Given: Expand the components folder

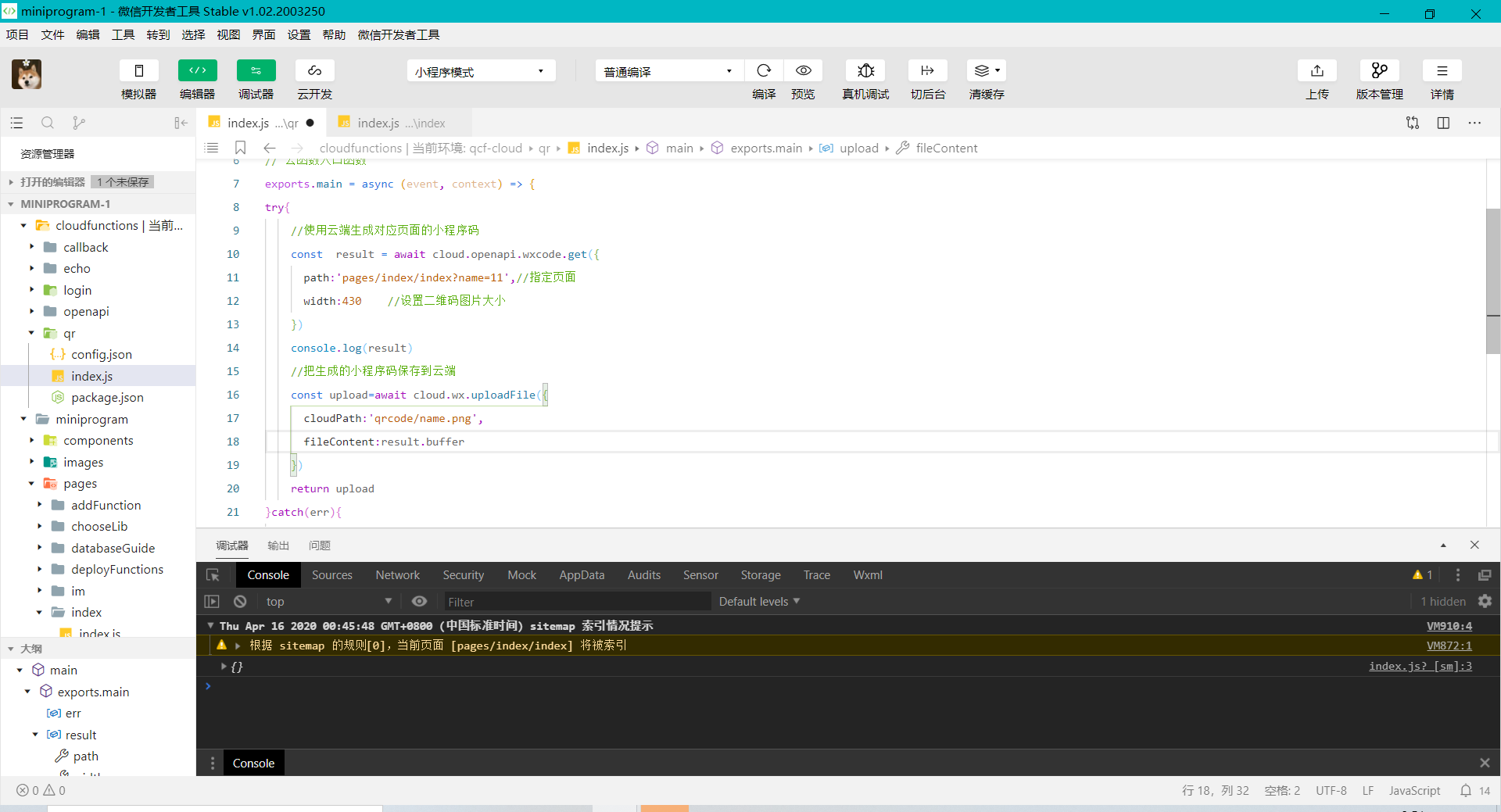Looking at the screenshot, I should 98,440.
